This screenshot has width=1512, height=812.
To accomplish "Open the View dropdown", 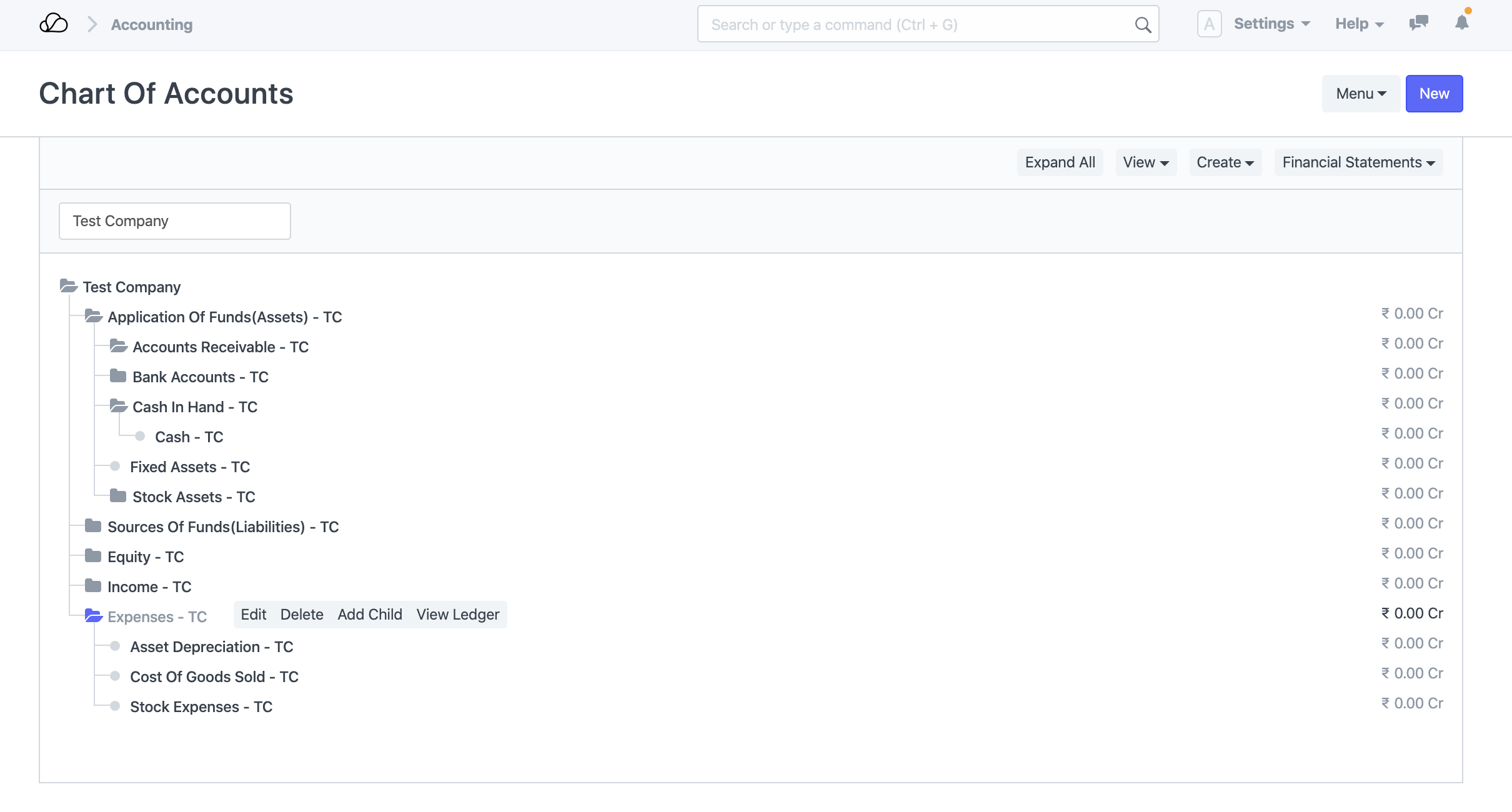I will click(x=1145, y=162).
